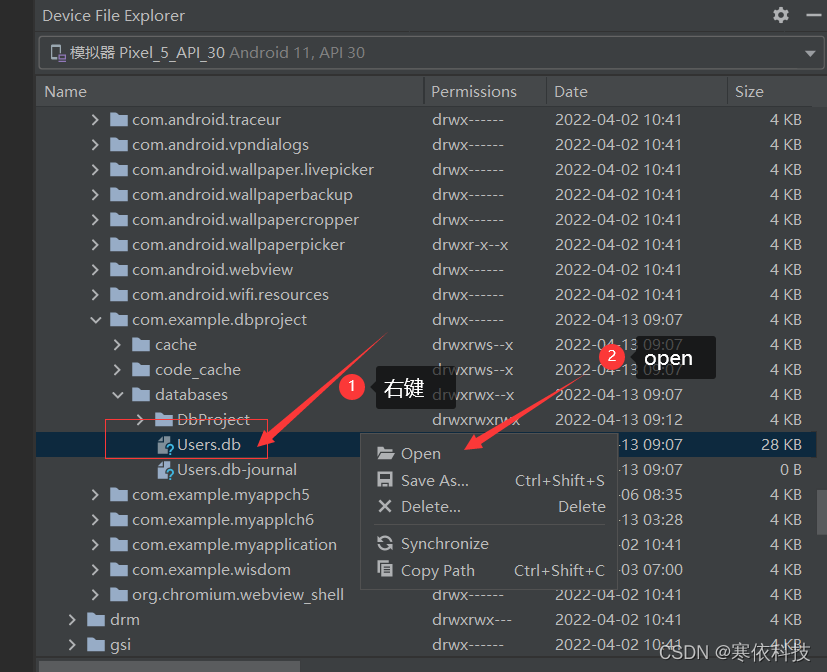Choose Copy Path in the context menu

(489, 571)
